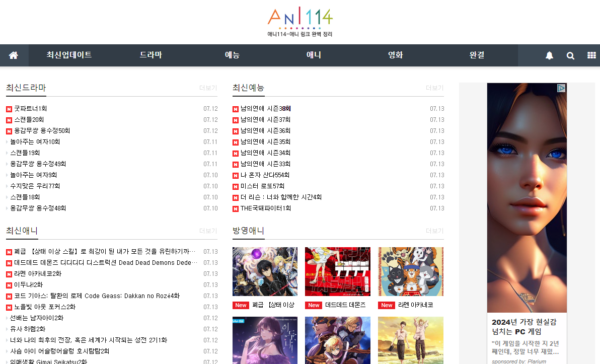Open the Code Geass: Dakkan no Roze link
This screenshot has height=364, width=600.
(97, 296)
